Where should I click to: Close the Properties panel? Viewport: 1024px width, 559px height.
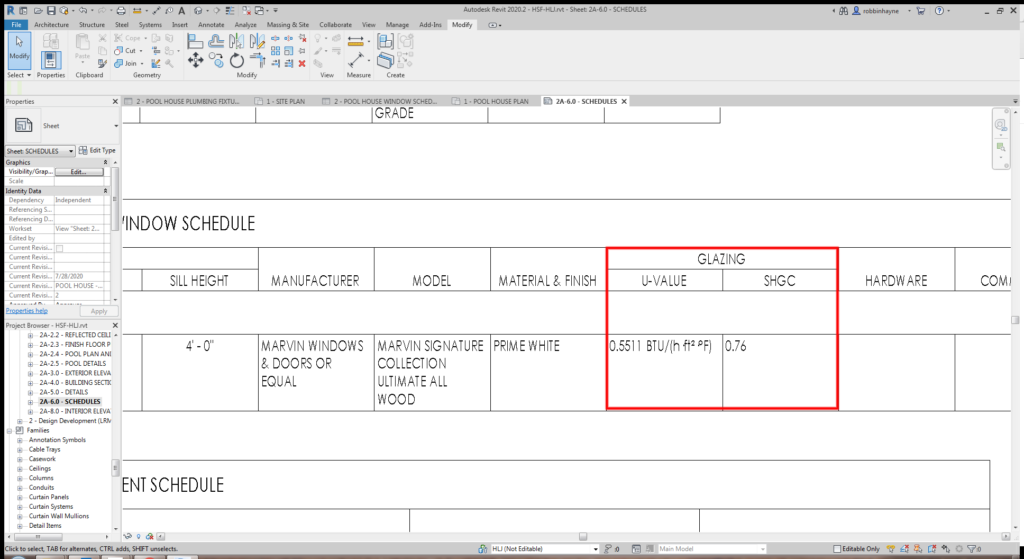[116, 101]
